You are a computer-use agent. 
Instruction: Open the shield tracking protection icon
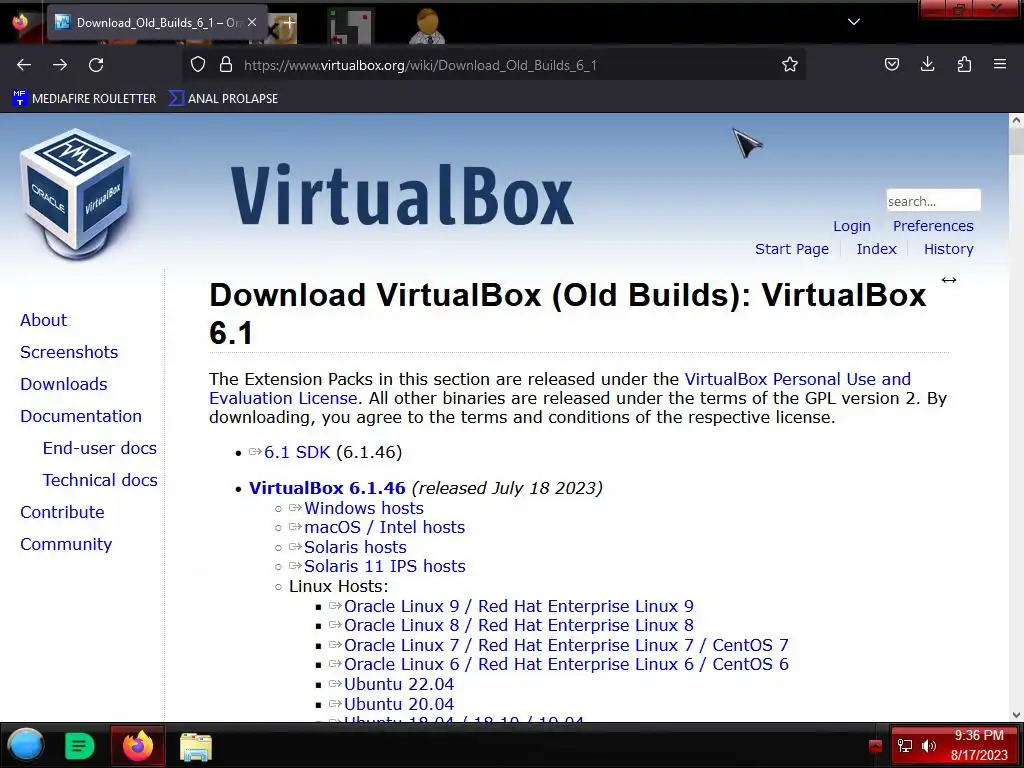click(x=198, y=65)
